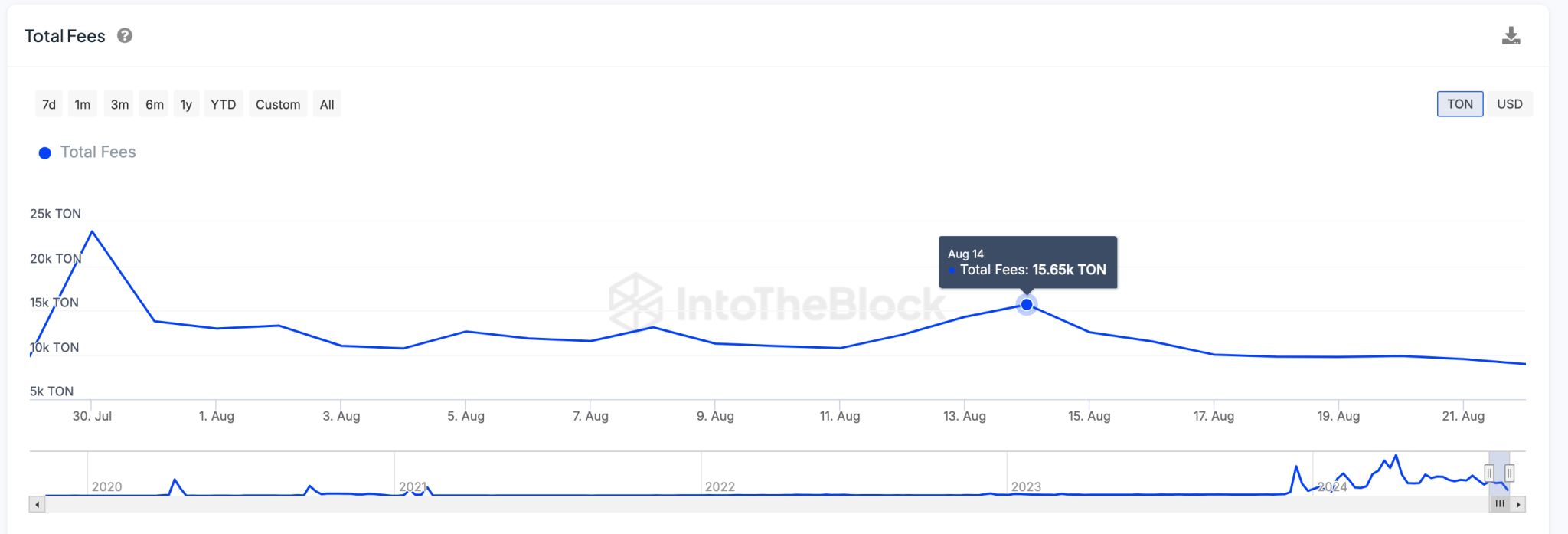
Task: Click the navigator right range handle
Action: point(1509,473)
